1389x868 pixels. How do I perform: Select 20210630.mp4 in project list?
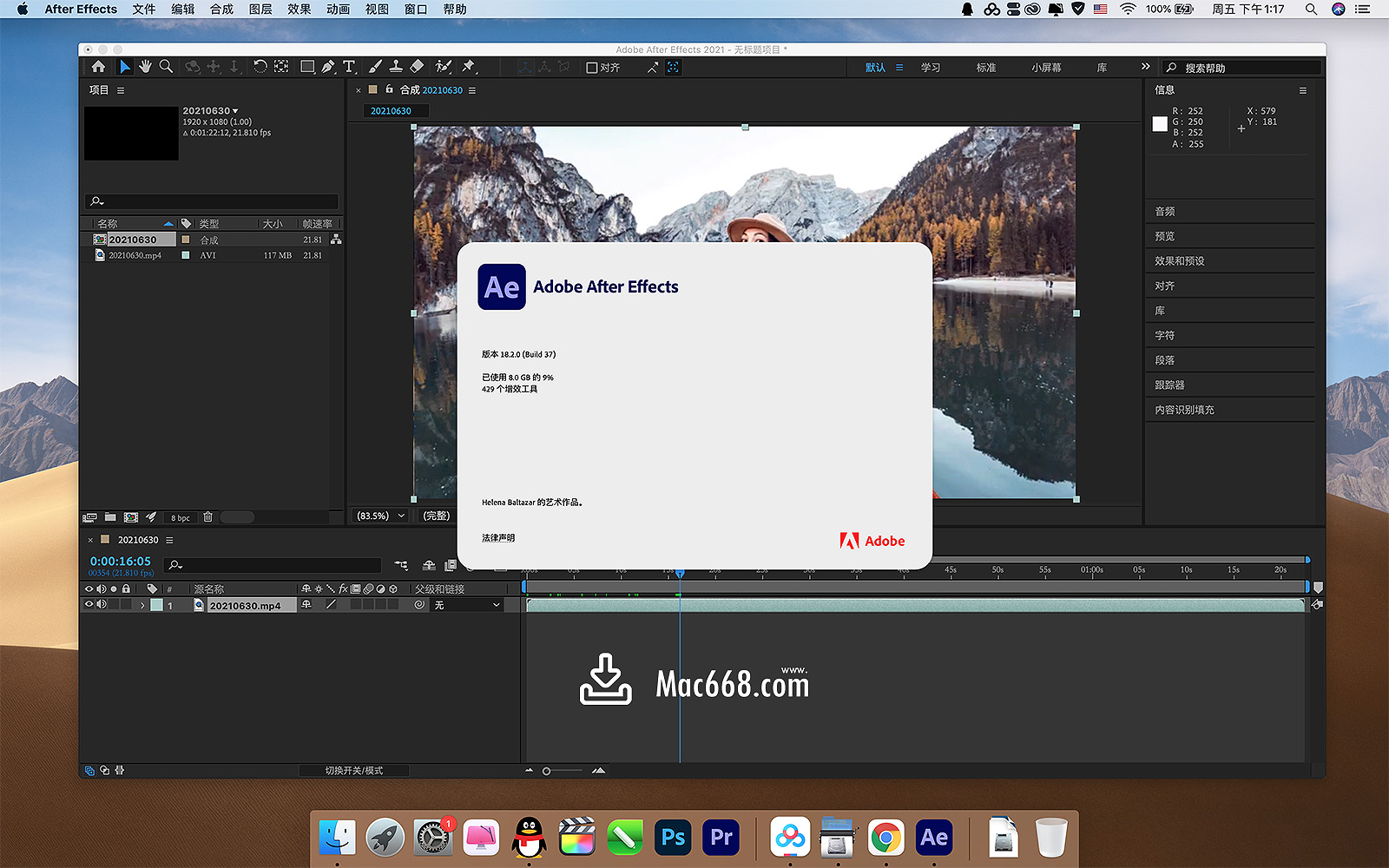[135, 255]
